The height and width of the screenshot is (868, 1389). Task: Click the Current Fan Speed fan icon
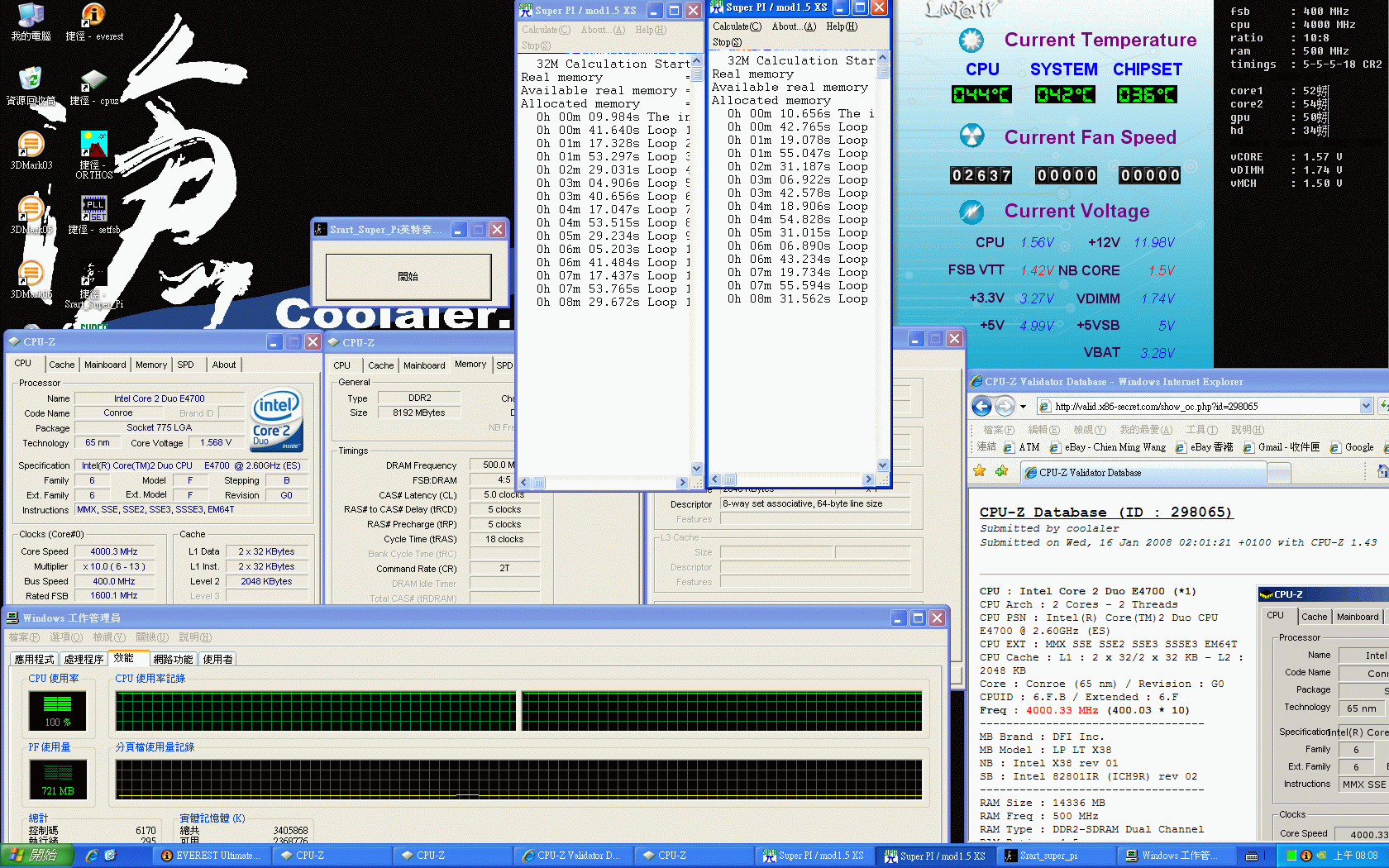pyautogui.click(x=971, y=136)
